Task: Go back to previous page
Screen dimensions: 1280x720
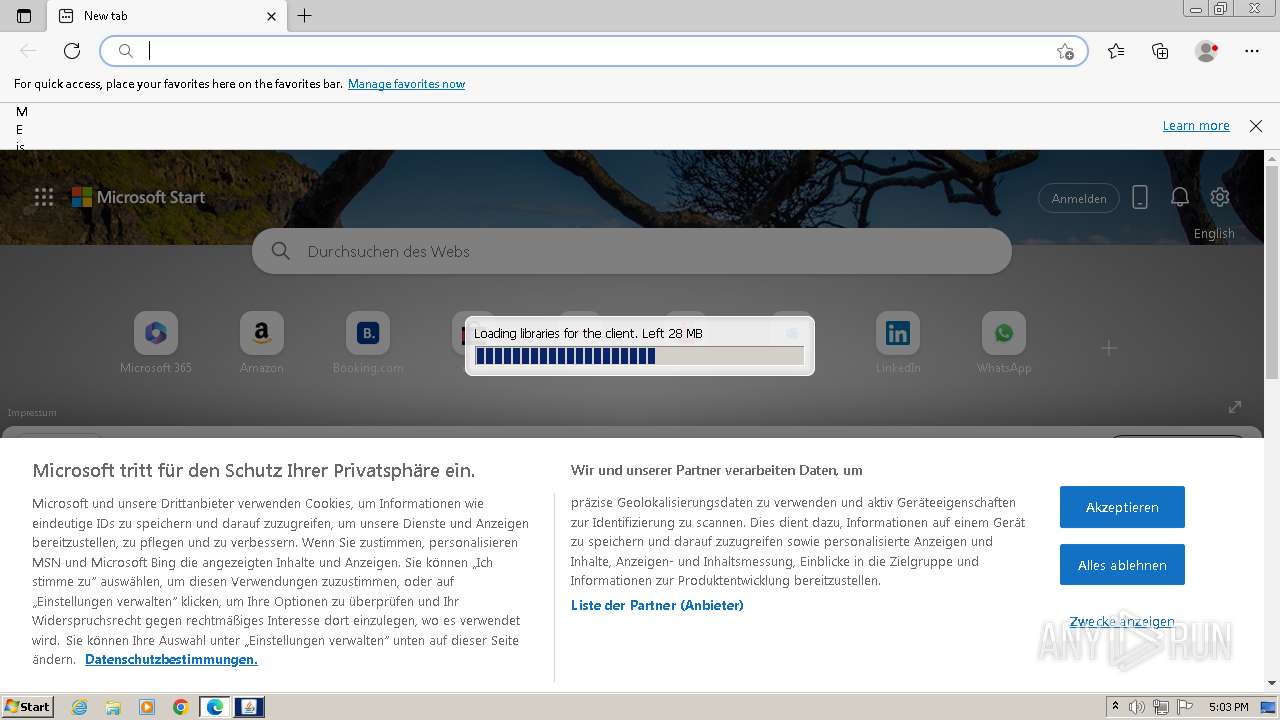Action: click(x=28, y=51)
